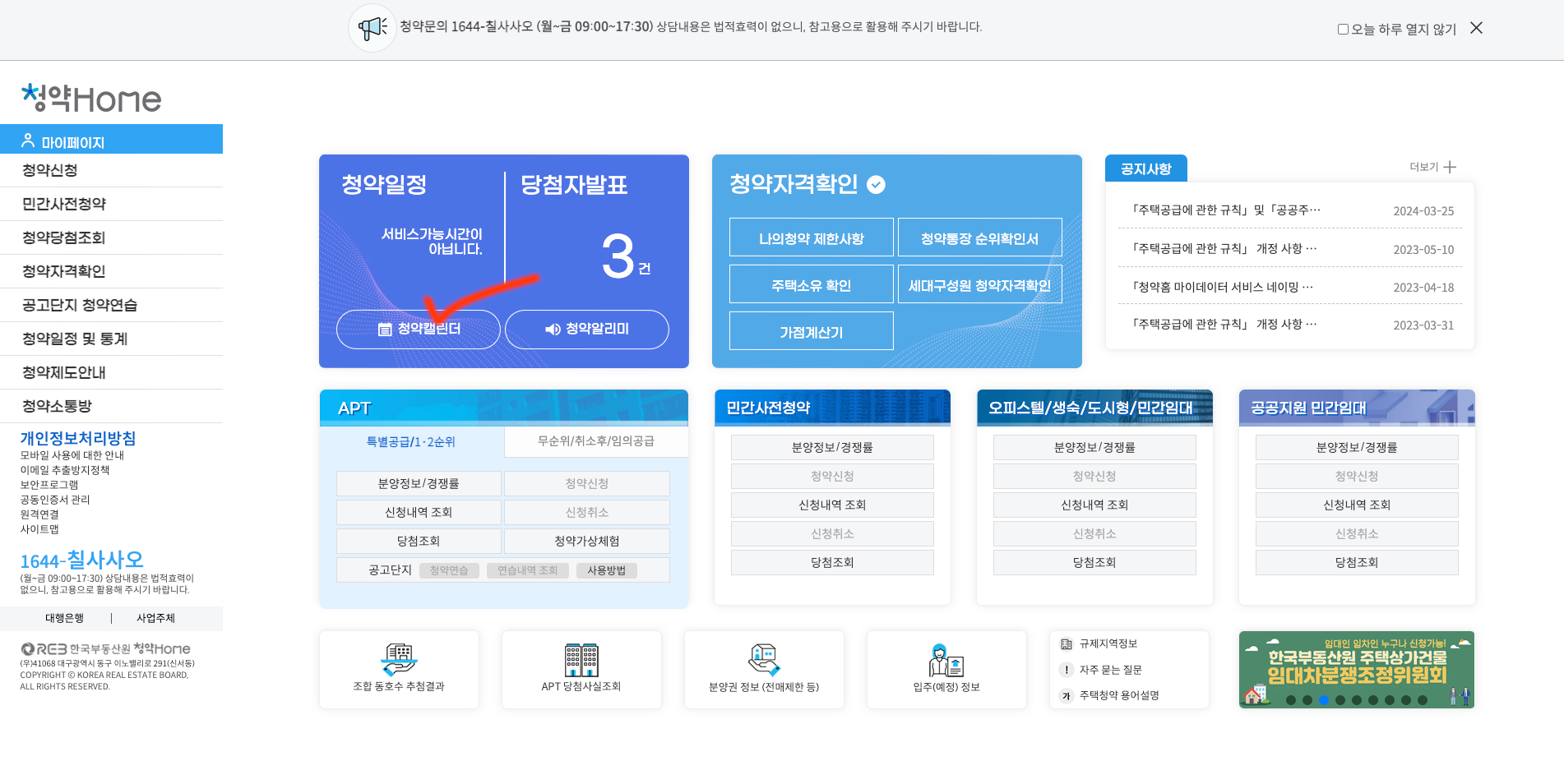Click 대행은행 footer link

click(x=64, y=618)
